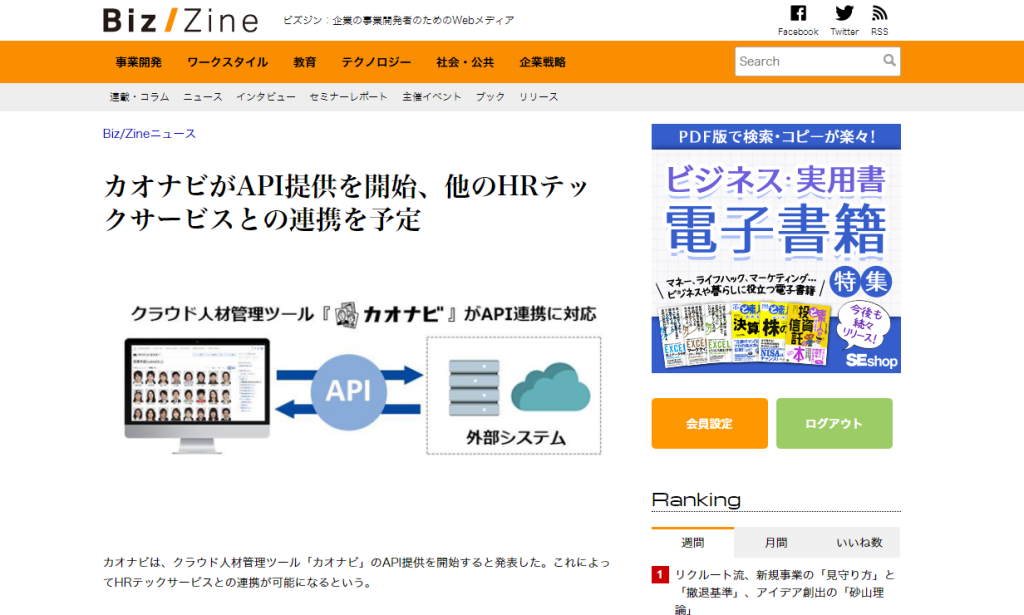
Task: Go to リリース section
Action: [x=539, y=97]
